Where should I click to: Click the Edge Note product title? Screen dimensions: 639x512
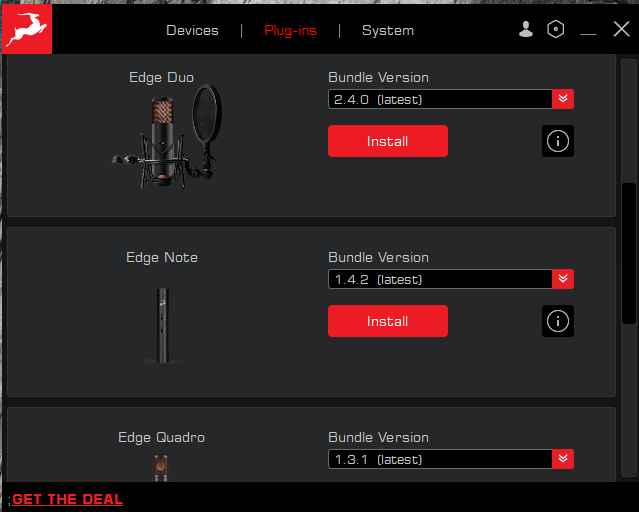point(162,258)
